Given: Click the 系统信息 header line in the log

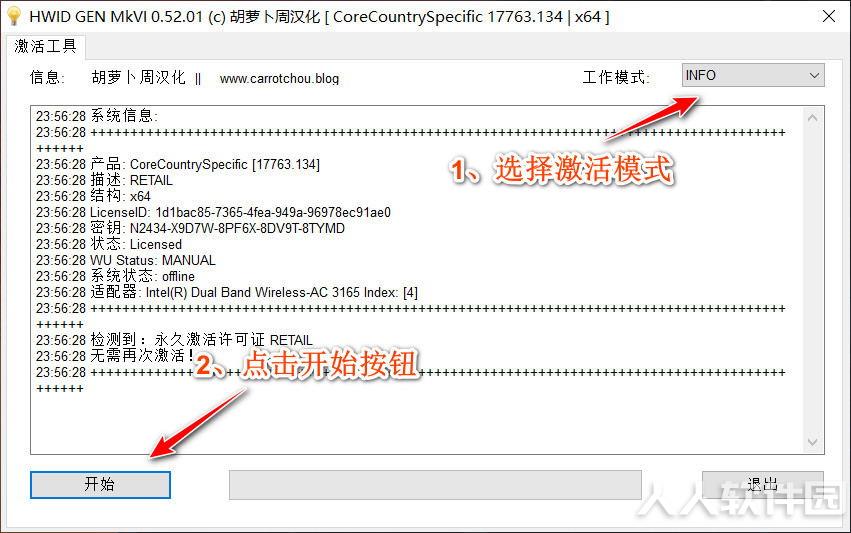Looking at the screenshot, I should [x=97, y=116].
